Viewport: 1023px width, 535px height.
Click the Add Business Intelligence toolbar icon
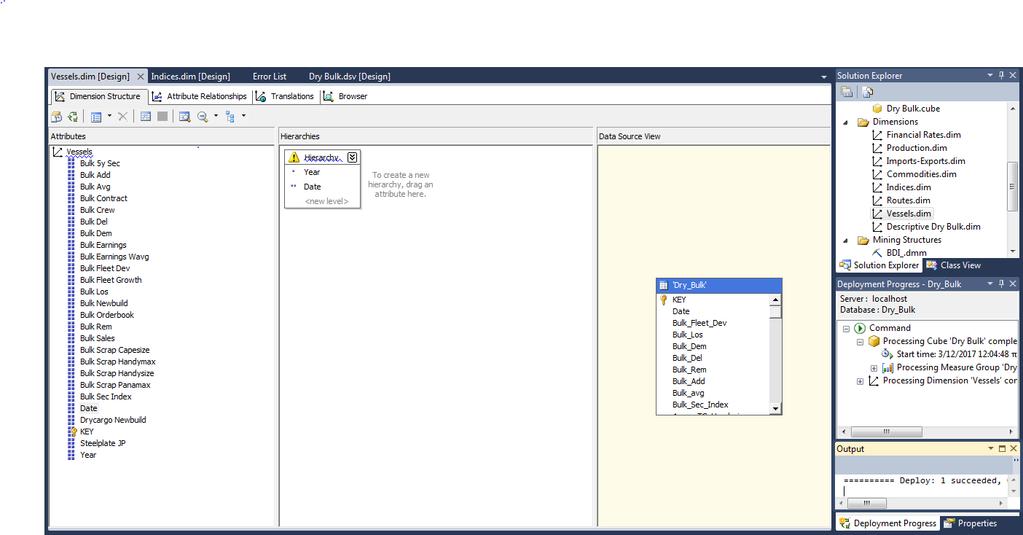57,117
